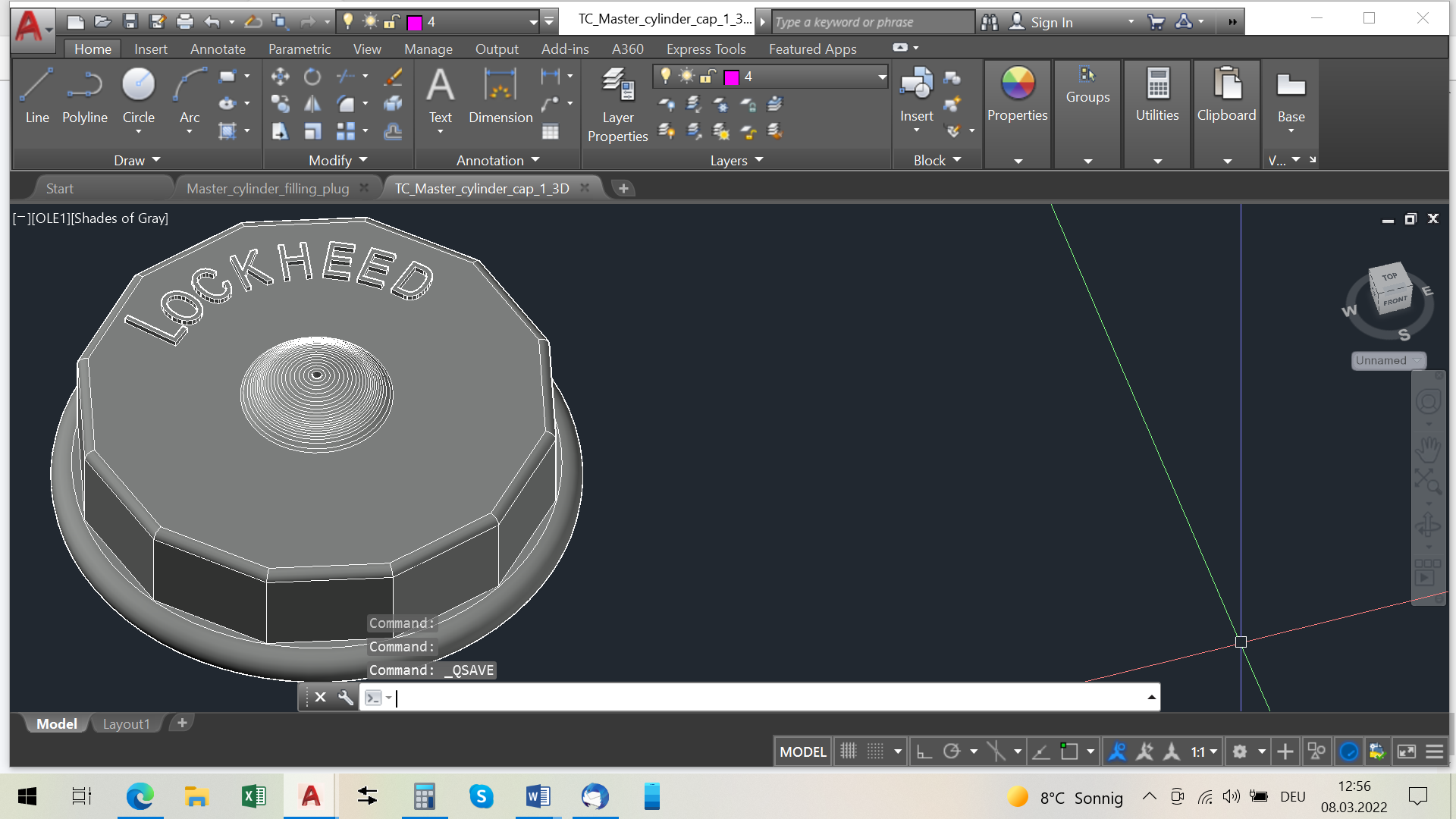Click the magenta swatch in quick access layer box
Screen dimensions: 1456x819
[x=414, y=23]
